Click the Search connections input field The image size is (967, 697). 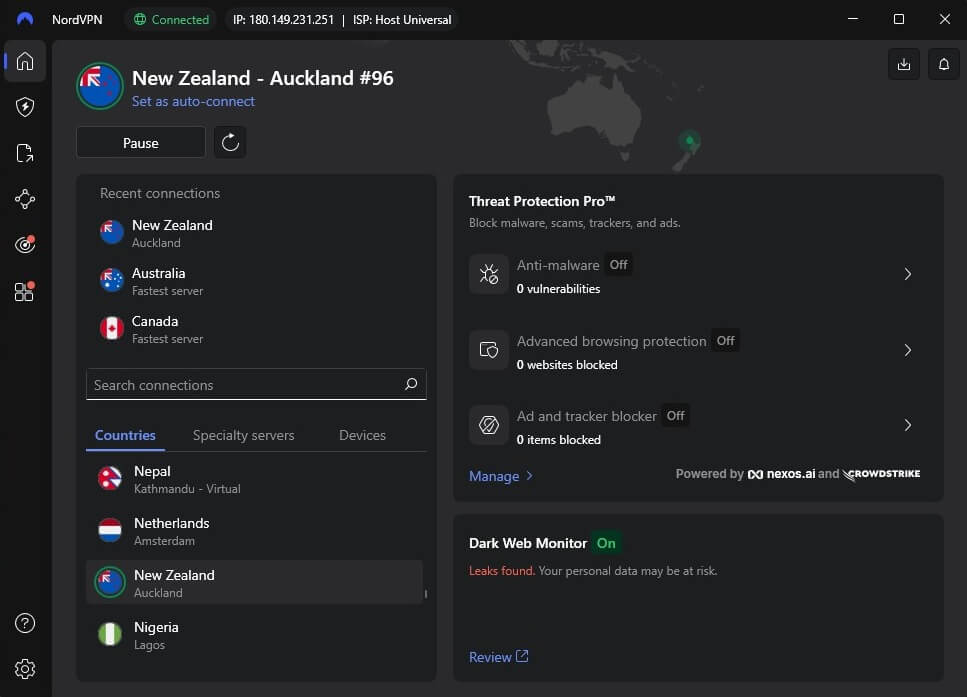256,384
